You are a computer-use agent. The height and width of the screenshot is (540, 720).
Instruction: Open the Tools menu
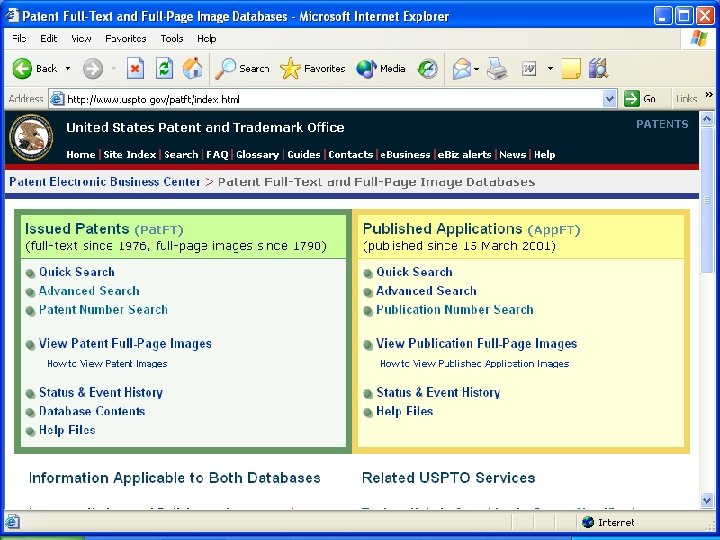[x=172, y=39]
